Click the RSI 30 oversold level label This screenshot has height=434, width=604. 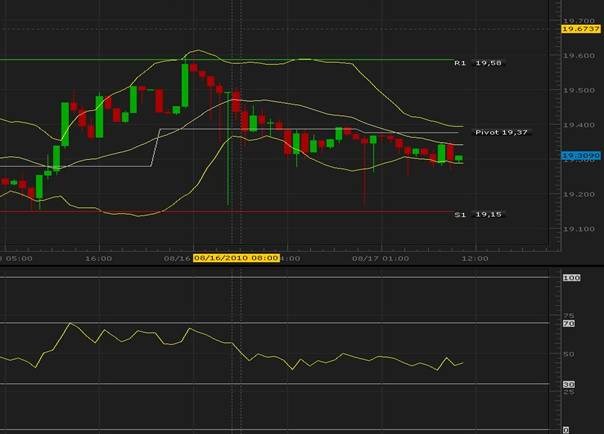[569, 384]
